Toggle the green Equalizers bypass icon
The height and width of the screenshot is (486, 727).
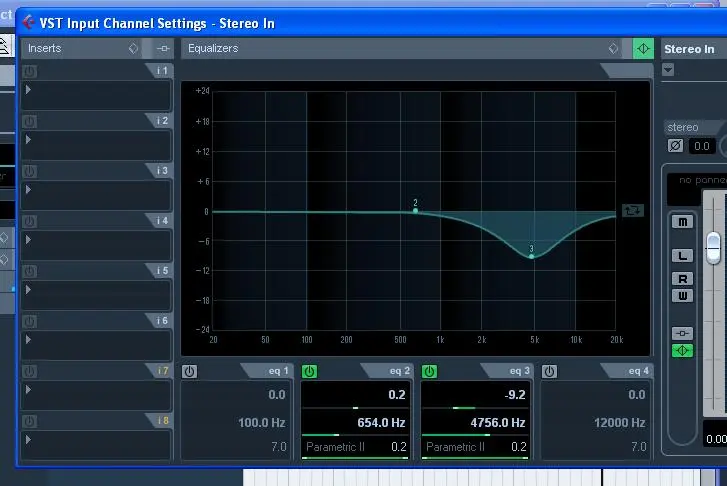click(x=643, y=49)
